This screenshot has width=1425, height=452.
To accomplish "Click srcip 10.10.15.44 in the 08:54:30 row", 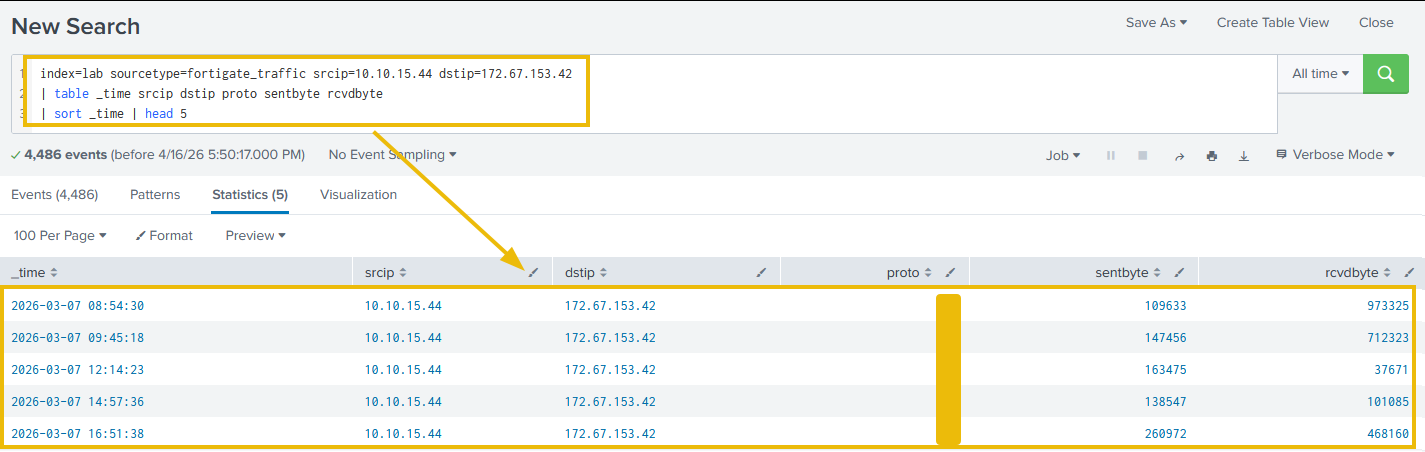I will click(x=403, y=306).
